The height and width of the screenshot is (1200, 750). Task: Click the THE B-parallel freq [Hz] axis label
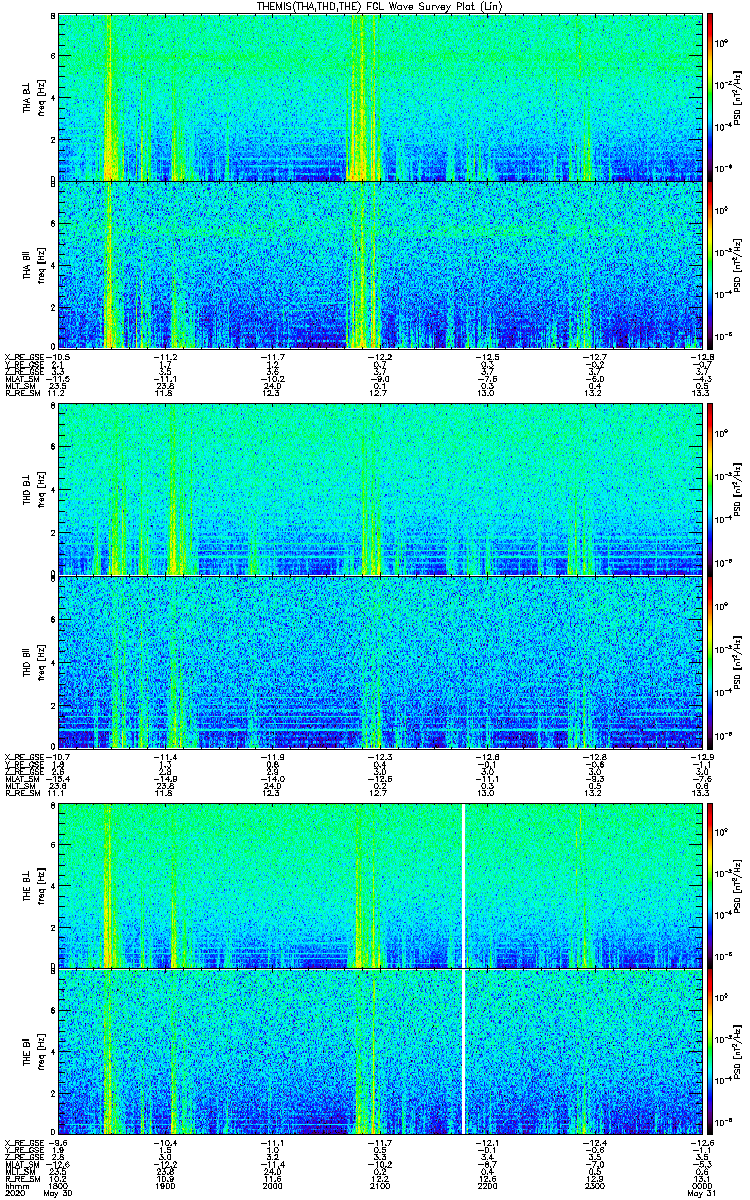tap(42, 1050)
